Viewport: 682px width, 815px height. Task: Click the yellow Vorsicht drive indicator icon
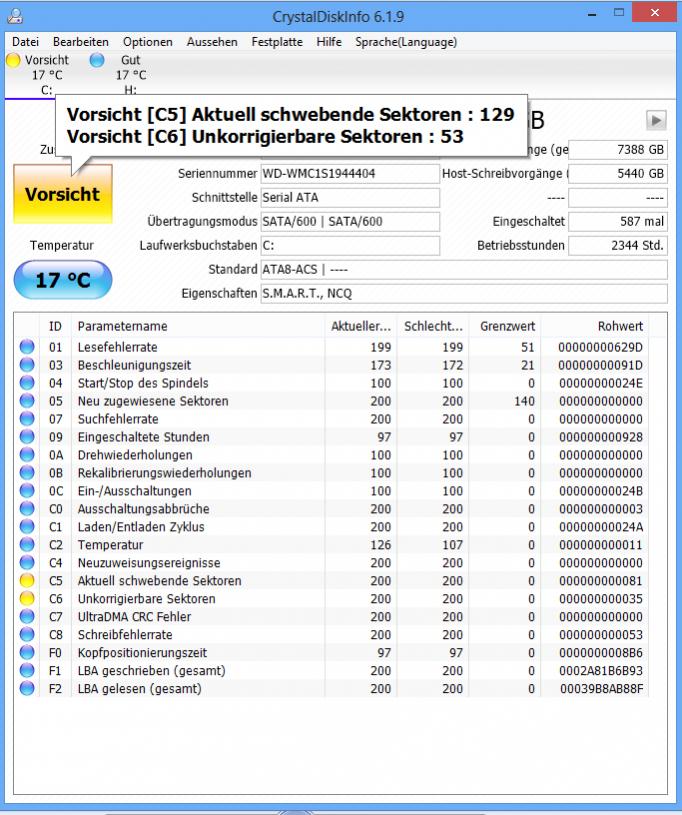pos(14,60)
